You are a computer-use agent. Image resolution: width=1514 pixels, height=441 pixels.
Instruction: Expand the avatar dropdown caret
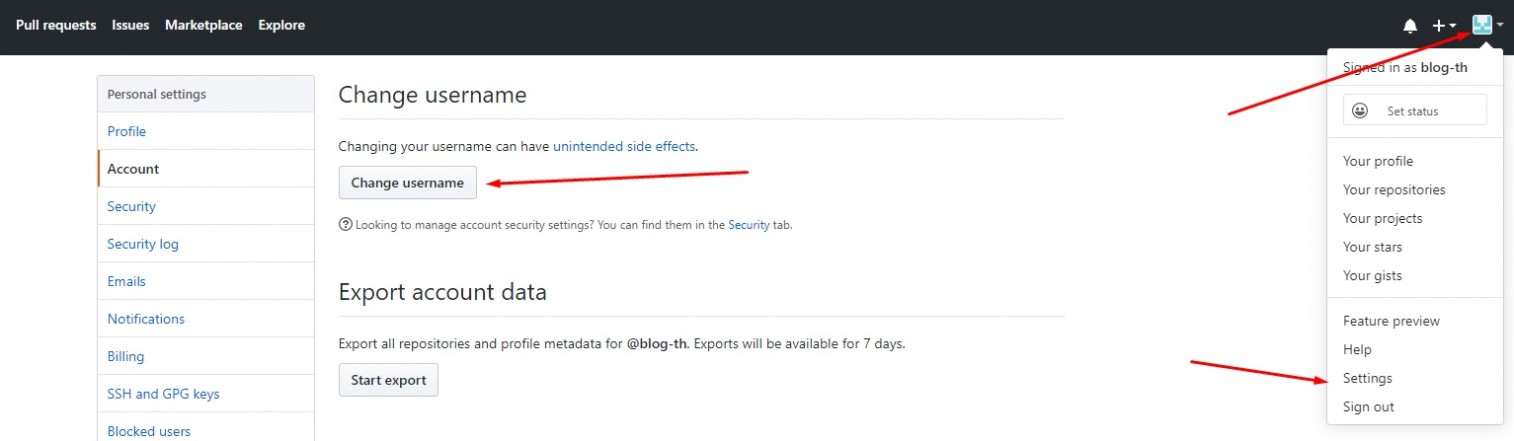pyautogui.click(x=1500, y=26)
